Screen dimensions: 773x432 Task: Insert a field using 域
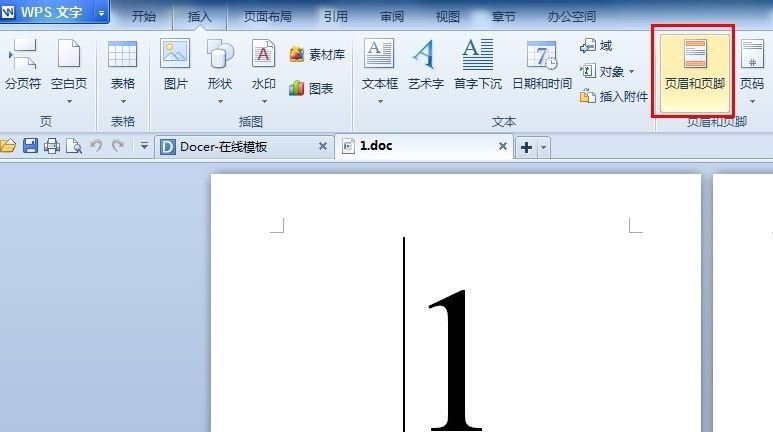point(596,46)
